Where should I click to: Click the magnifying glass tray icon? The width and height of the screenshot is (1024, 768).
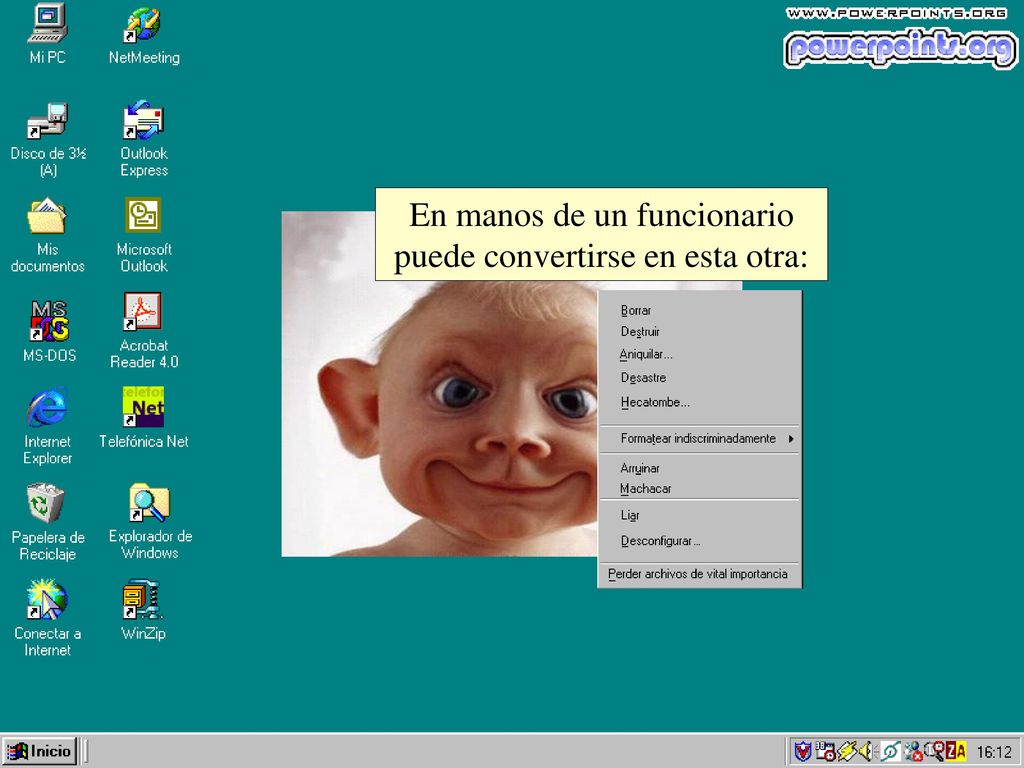[x=935, y=751]
